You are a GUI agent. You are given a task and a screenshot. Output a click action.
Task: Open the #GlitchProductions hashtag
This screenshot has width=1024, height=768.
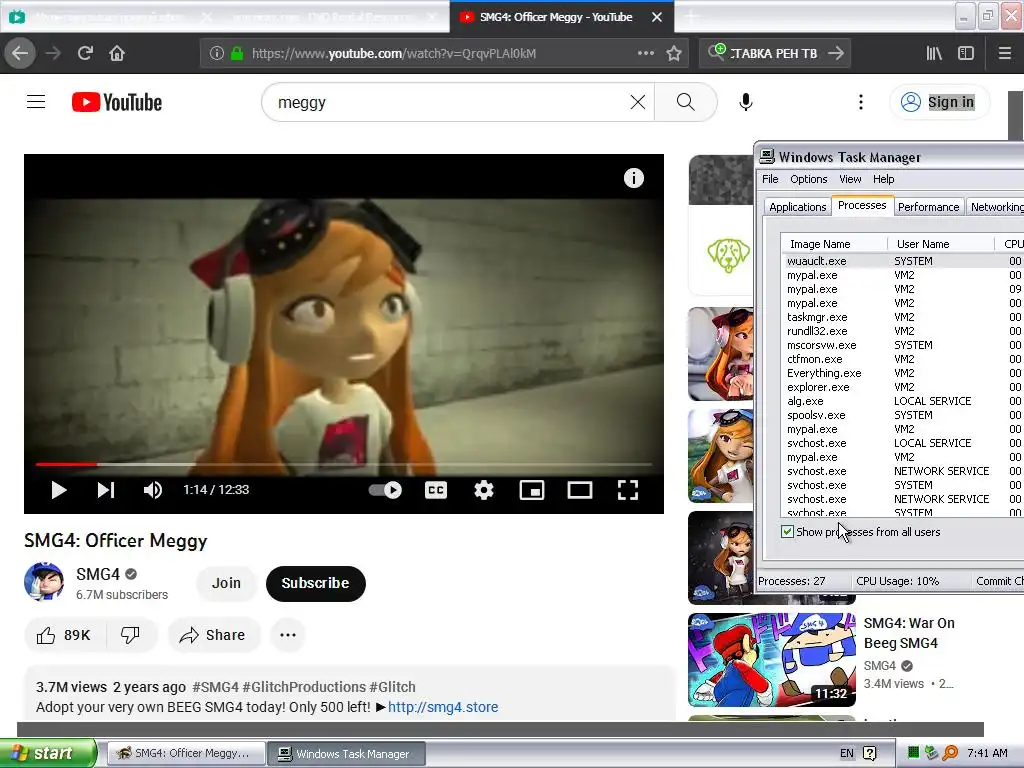[304, 687]
